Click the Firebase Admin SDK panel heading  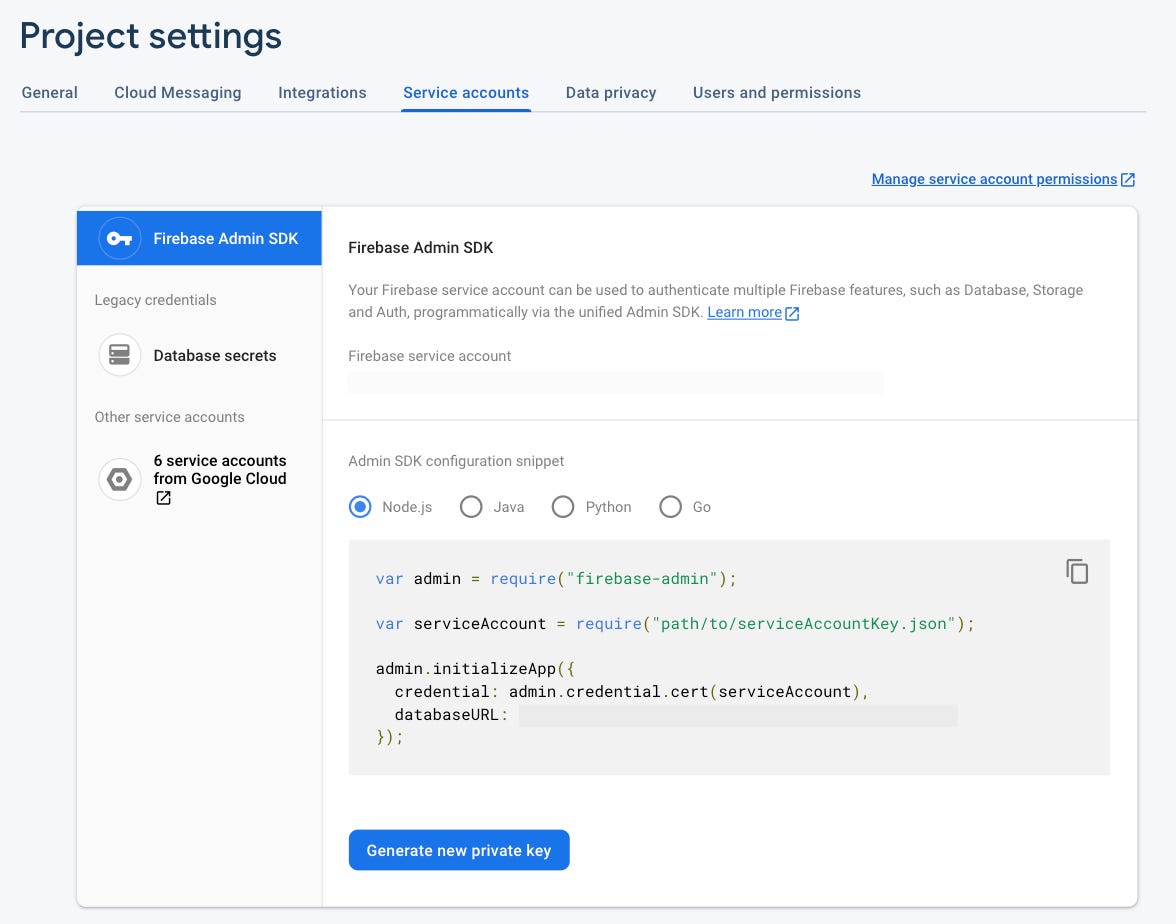point(421,248)
